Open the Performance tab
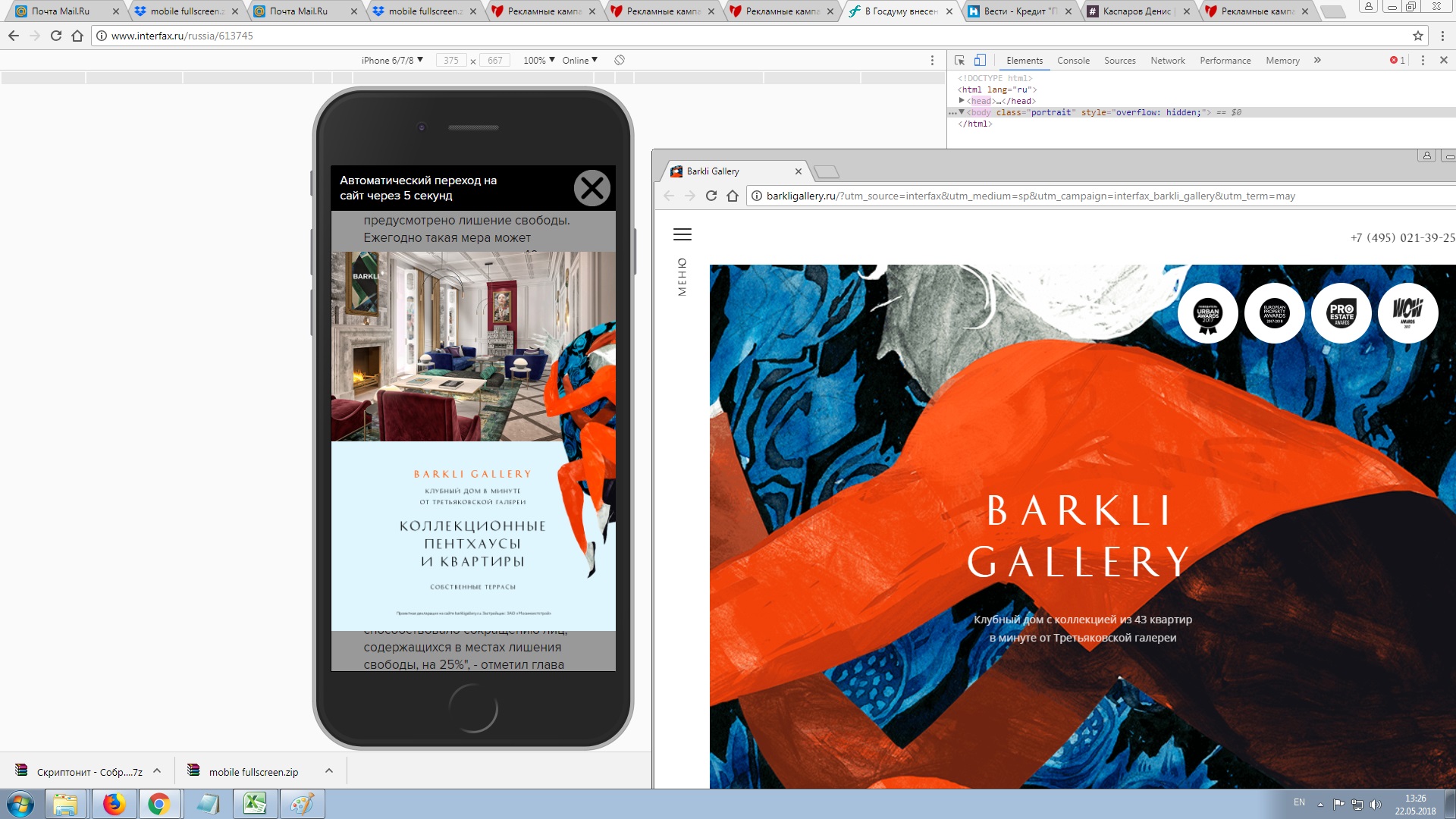 pyautogui.click(x=1225, y=60)
